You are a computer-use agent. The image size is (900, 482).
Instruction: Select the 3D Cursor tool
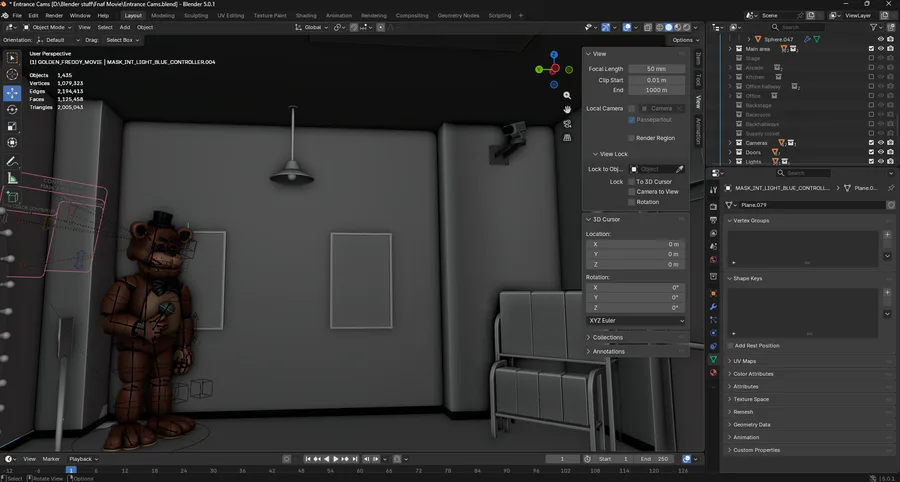[12, 75]
